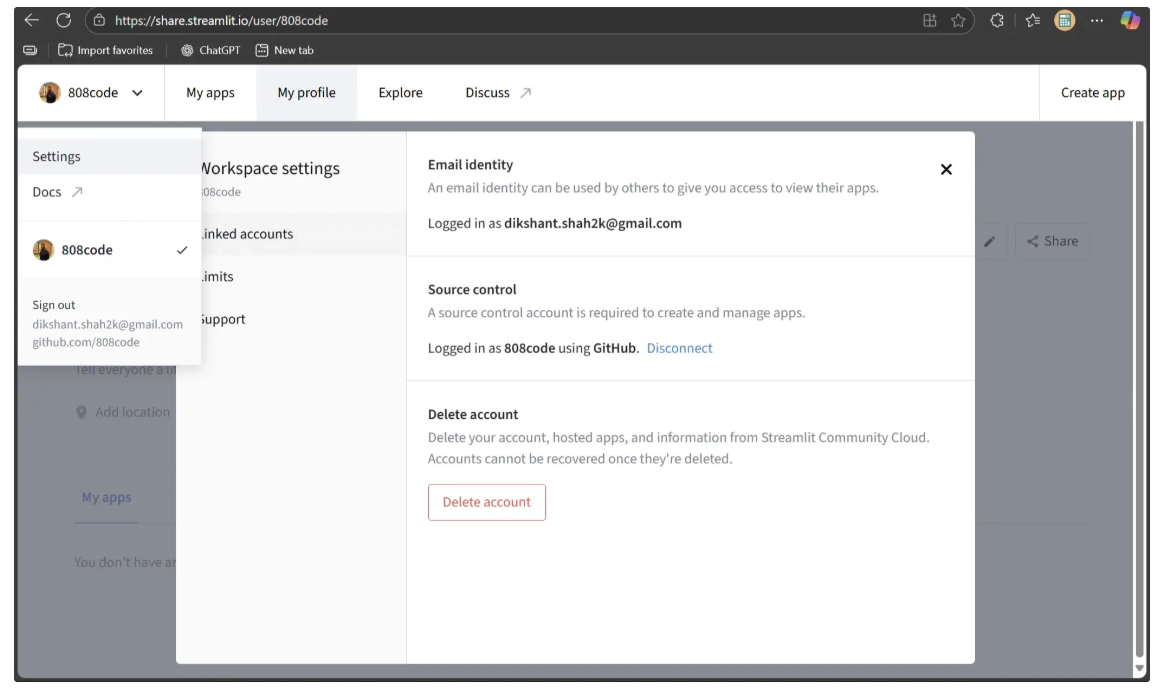
Task: Open browser extensions puzzle icon
Action: click(x=997, y=20)
